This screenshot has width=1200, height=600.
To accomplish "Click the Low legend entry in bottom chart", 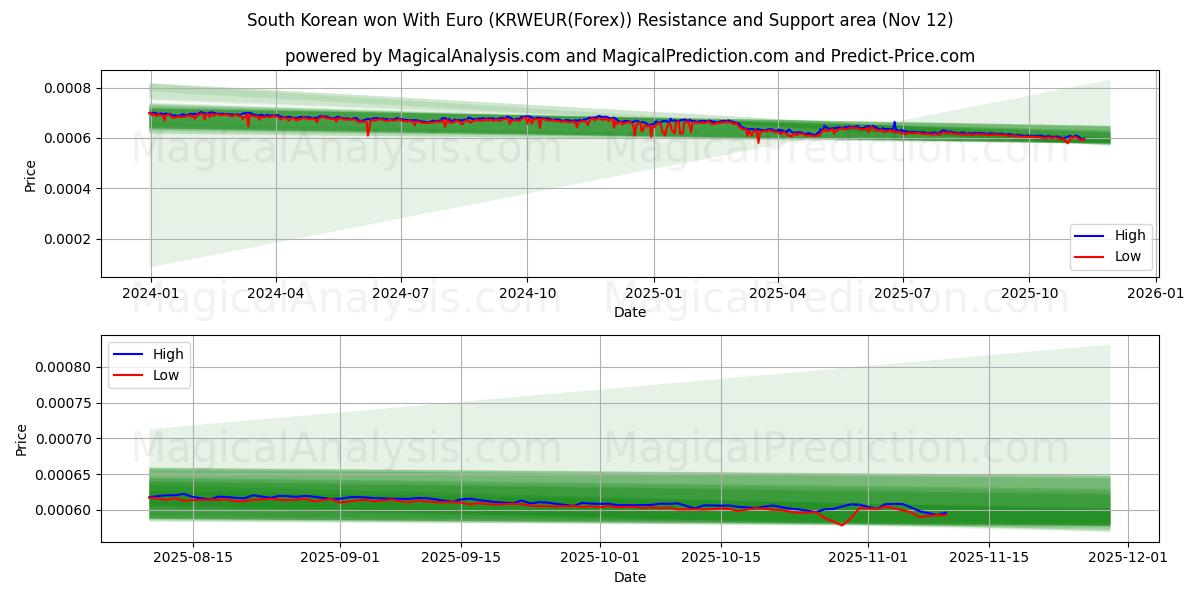I will [160, 374].
